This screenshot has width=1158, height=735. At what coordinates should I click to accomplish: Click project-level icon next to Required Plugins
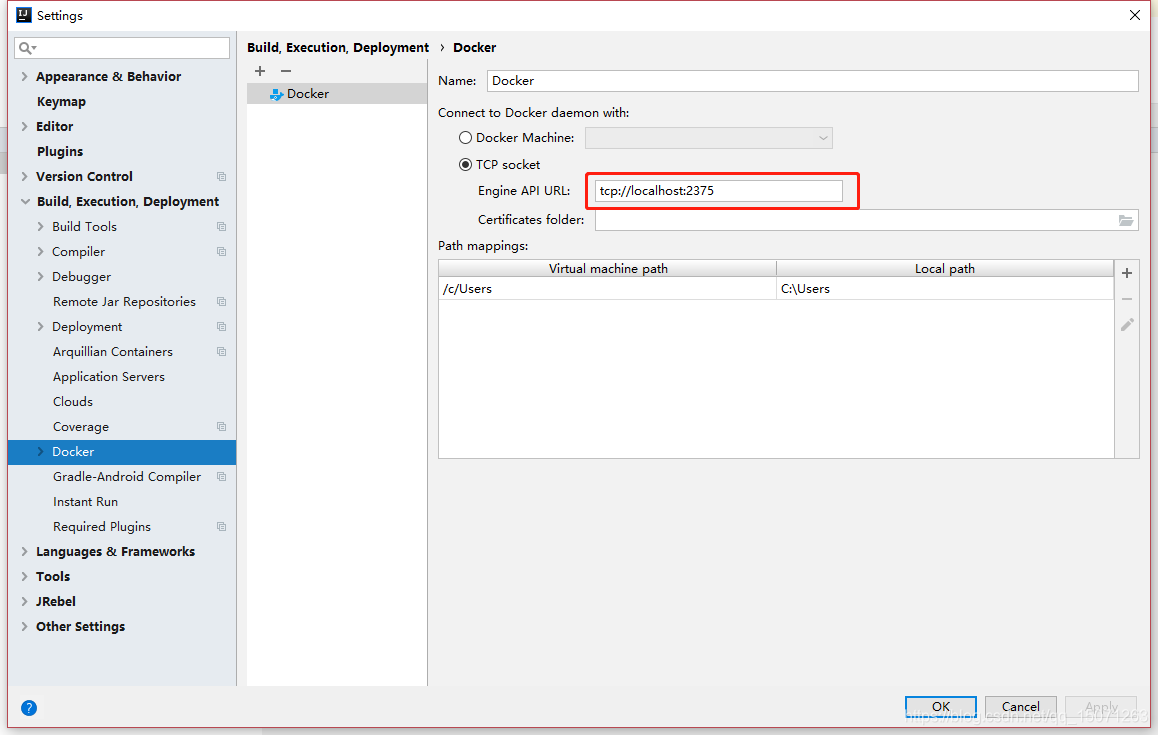pos(221,527)
